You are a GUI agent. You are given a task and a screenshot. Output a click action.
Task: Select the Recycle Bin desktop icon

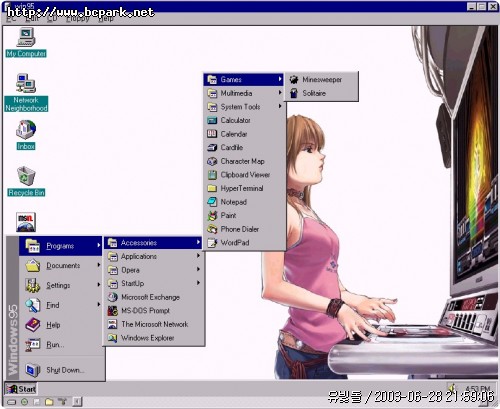pos(26,181)
